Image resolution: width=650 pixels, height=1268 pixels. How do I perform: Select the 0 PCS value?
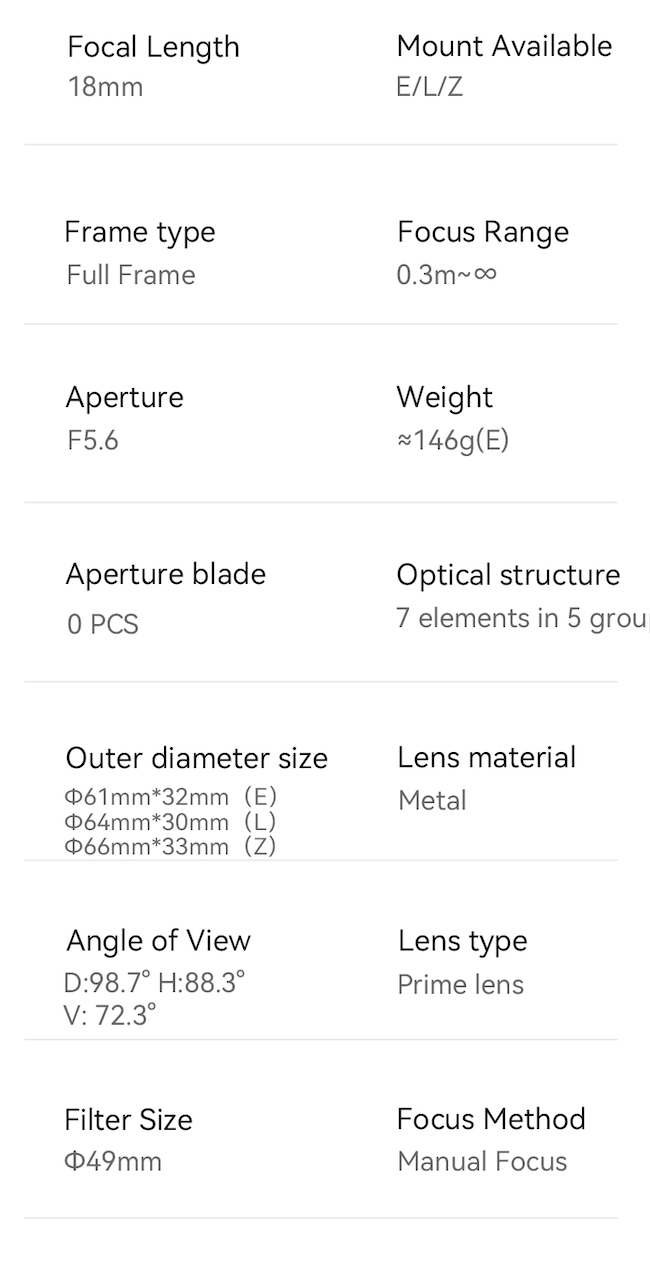click(102, 625)
